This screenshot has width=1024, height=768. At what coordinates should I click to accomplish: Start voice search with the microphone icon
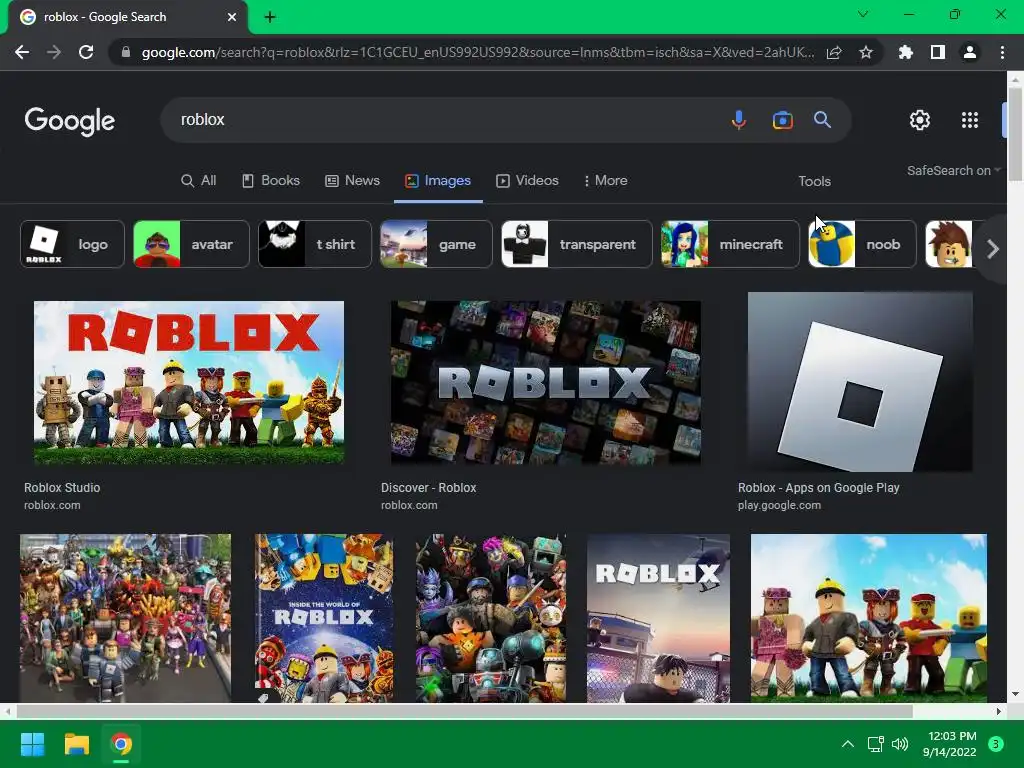[739, 120]
